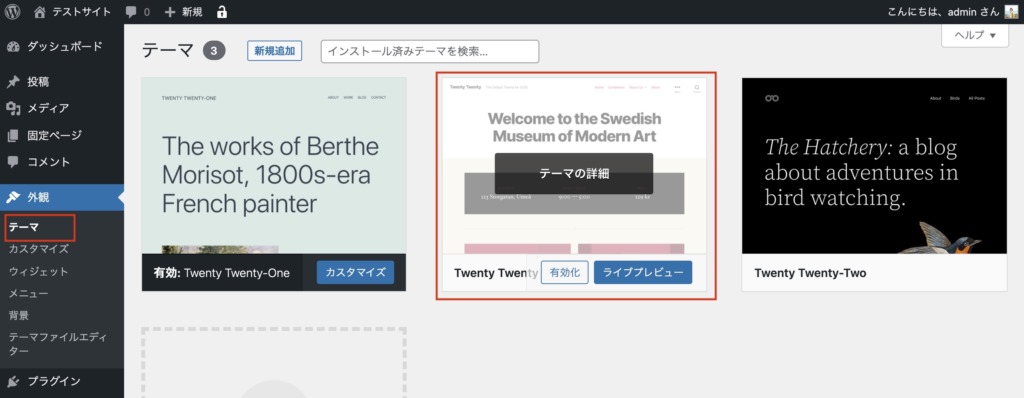Click the Dashboard gauge icon
The image size is (1024, 398).
point(13,46)
